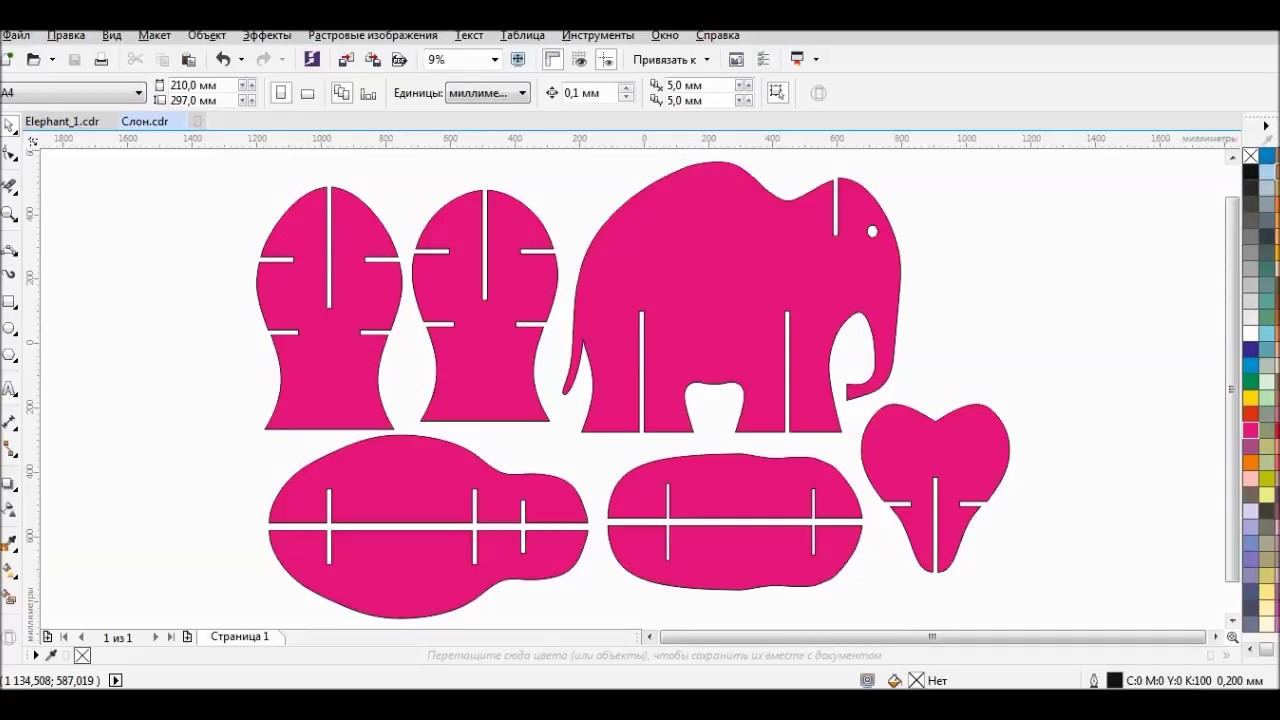
Task: Open the 'Растровые изображения' menu
Action: 373,35
